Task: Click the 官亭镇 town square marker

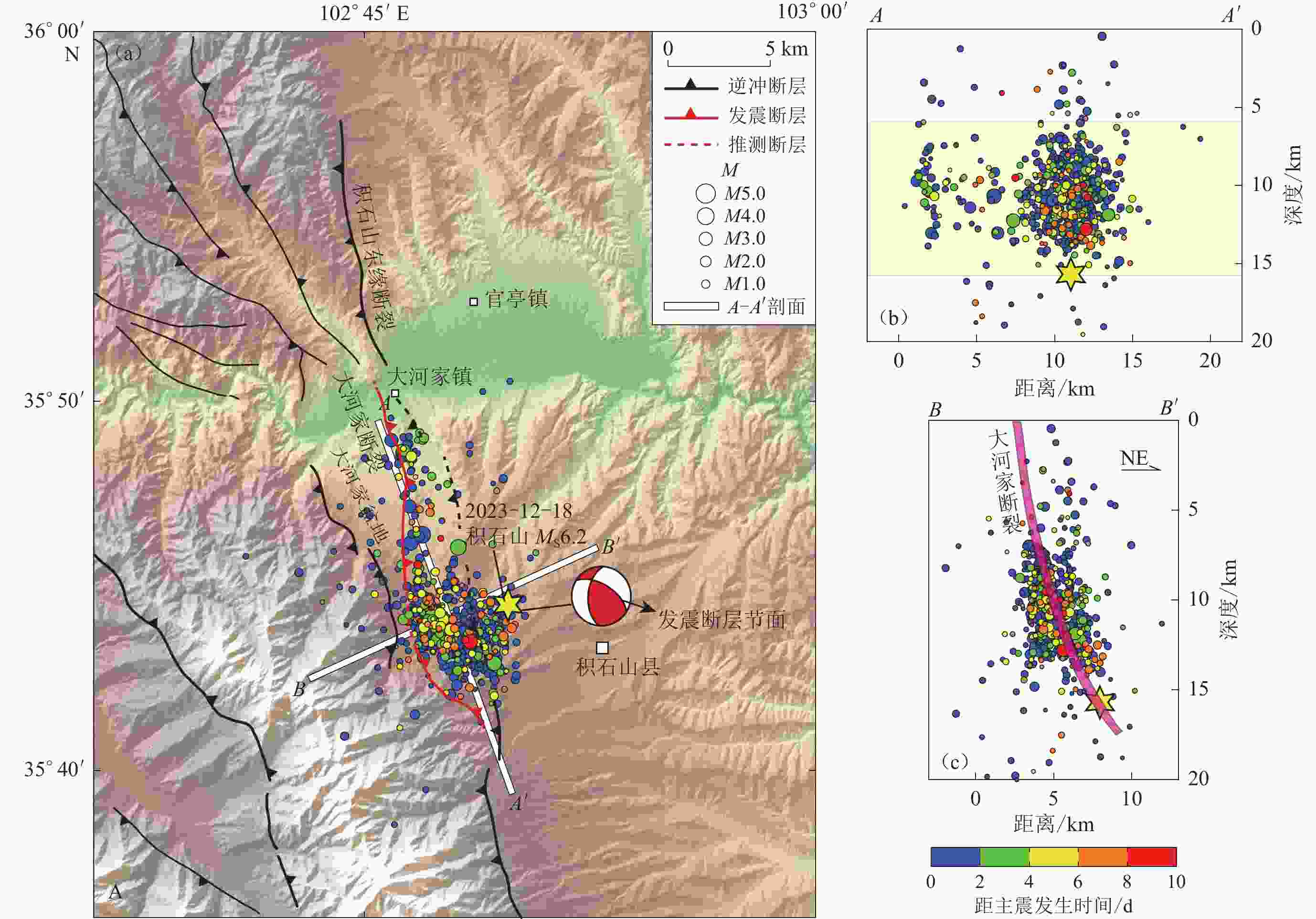Action: 473,301
